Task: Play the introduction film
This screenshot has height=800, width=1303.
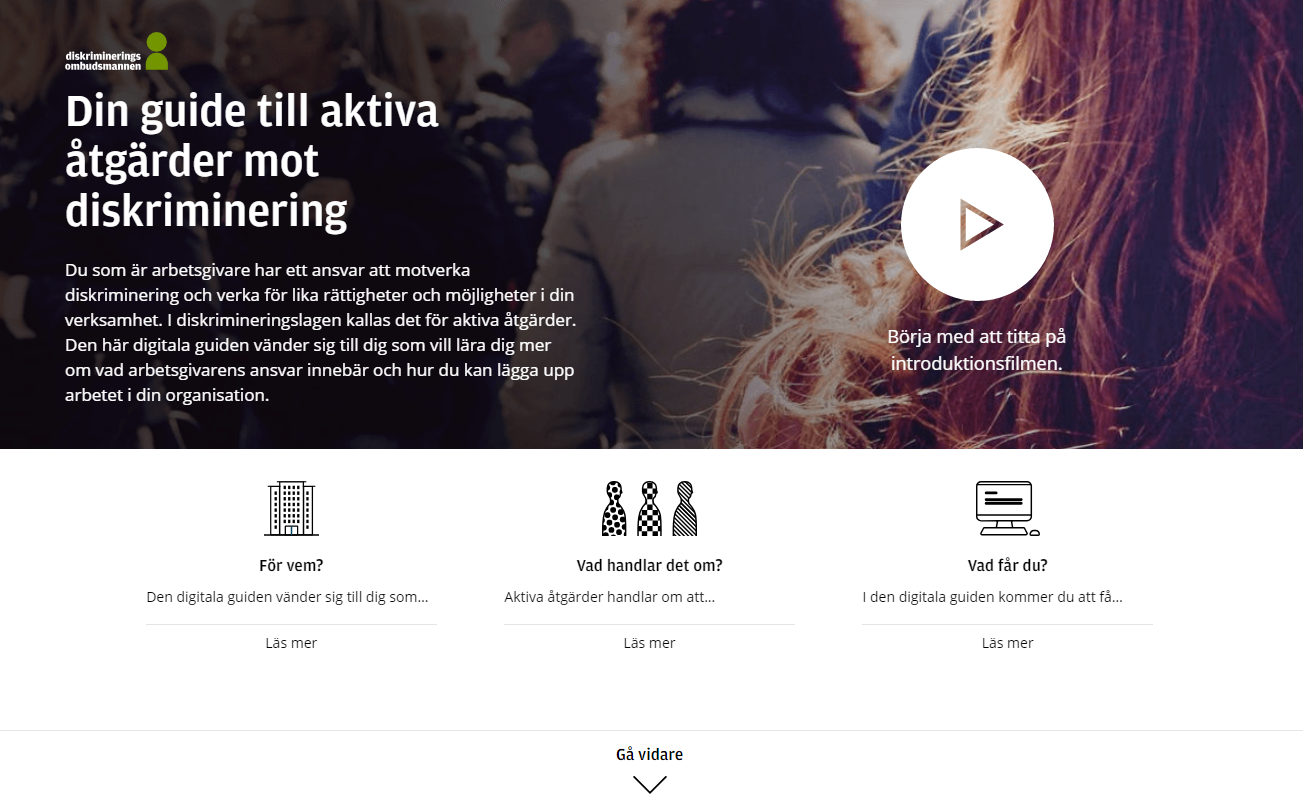Action: 977,224
